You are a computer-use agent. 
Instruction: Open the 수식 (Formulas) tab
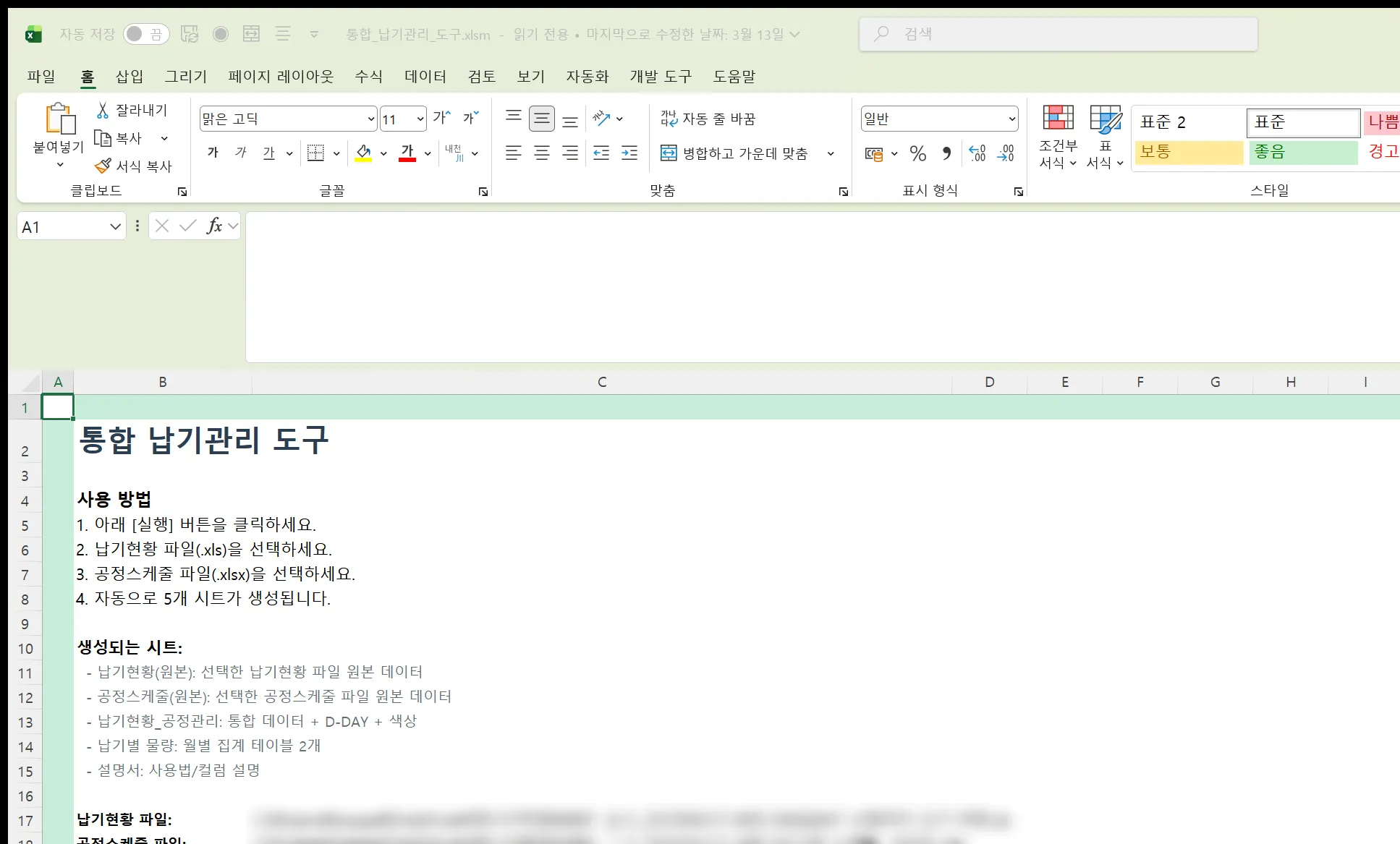368,76
